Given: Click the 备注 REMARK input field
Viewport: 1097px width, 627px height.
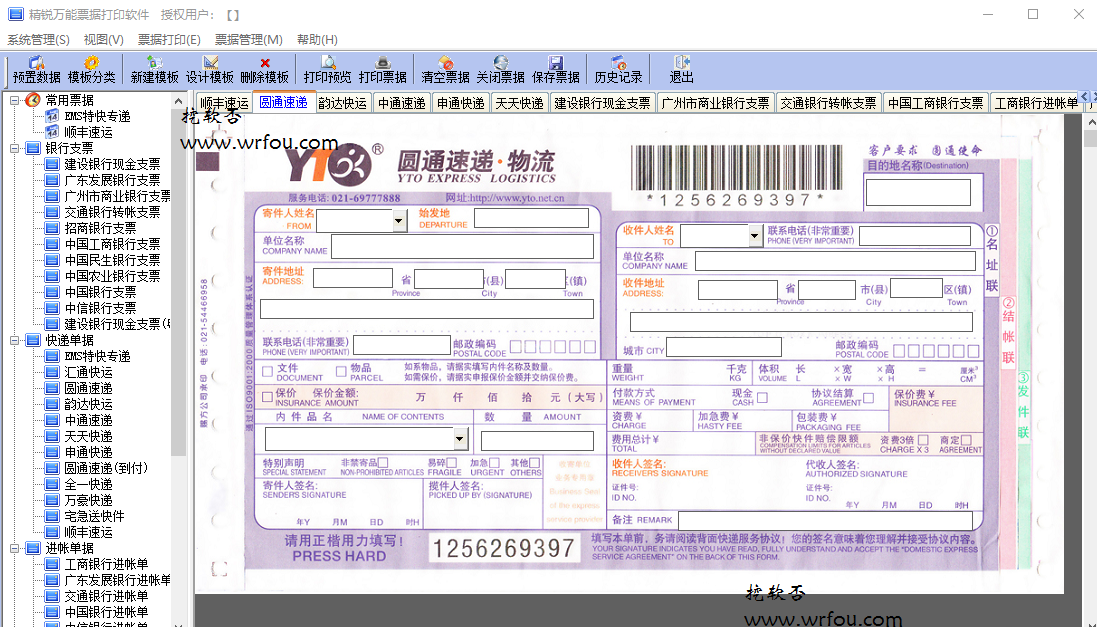Looking at the screenshot, I should 826,521.
